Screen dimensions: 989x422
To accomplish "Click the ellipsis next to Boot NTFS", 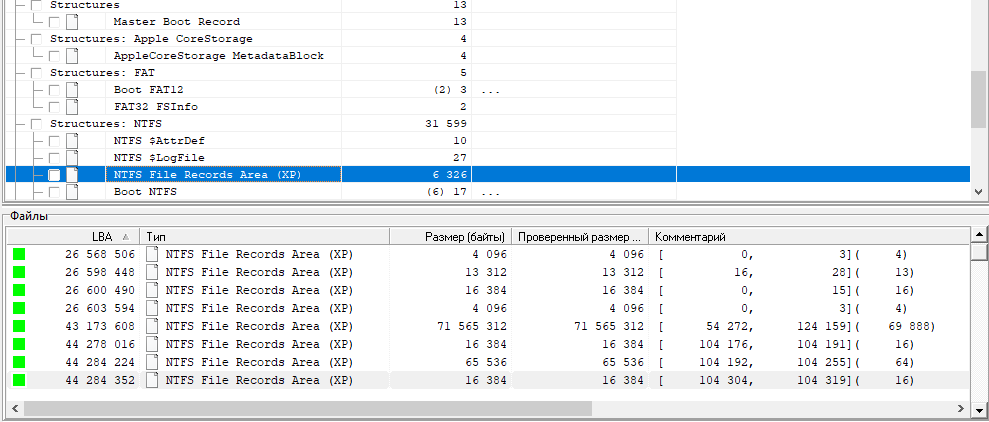I will point(490,194).
